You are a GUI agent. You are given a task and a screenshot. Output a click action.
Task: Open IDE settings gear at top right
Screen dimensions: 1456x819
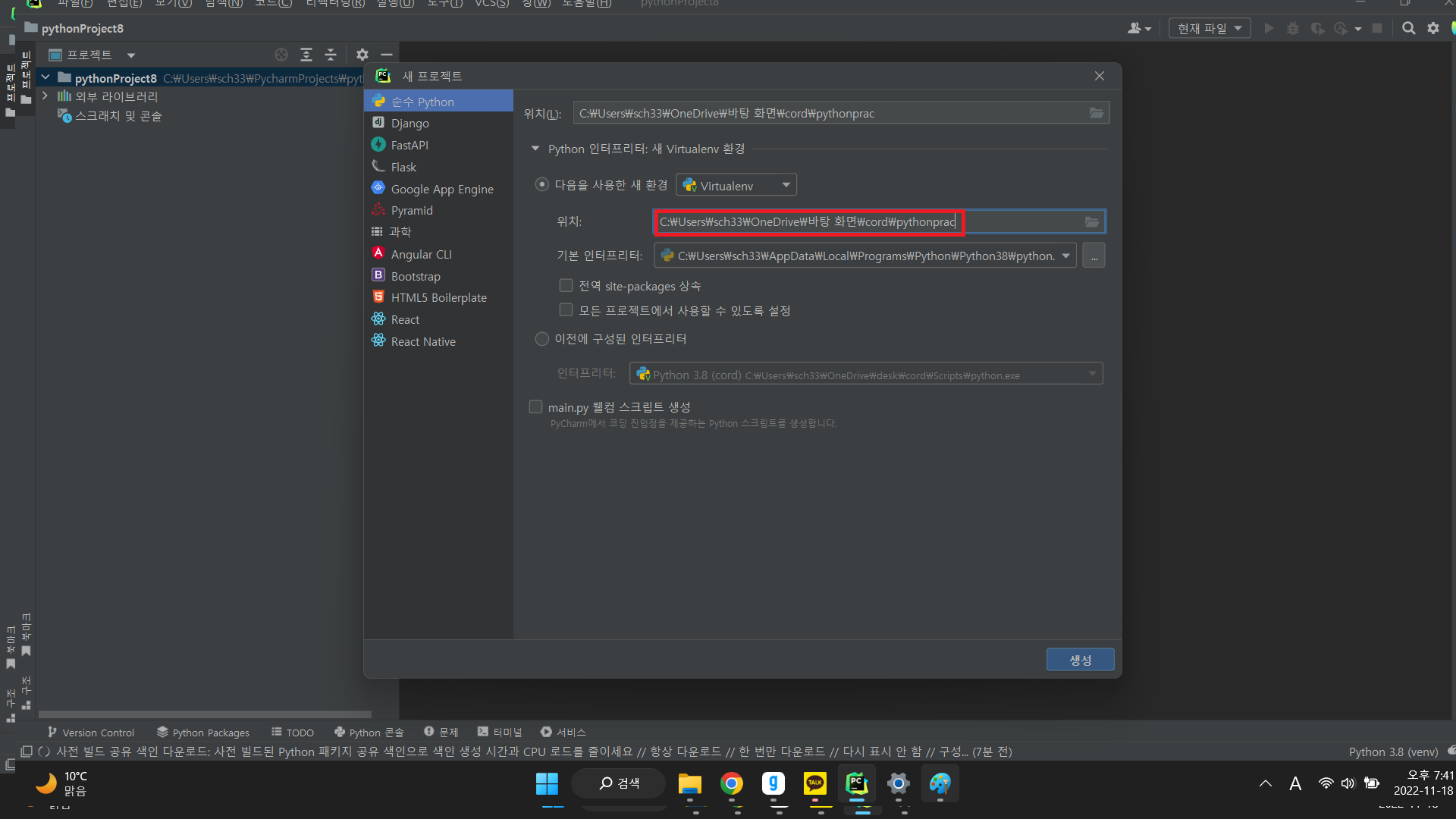pyautogui.click(x=1433, y=28)
